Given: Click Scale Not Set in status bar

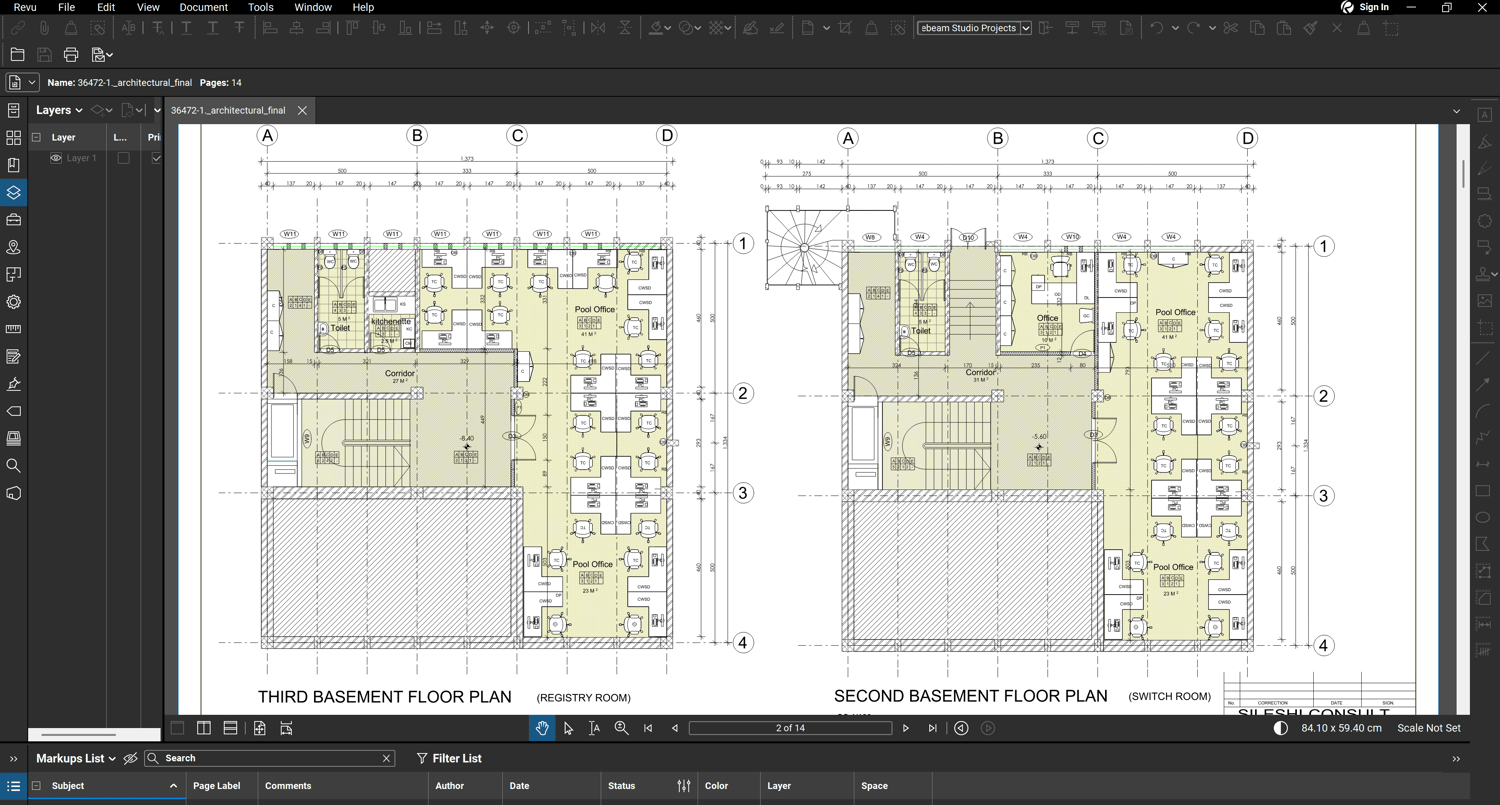Looking at the screenshot, I should [1429, 728].
